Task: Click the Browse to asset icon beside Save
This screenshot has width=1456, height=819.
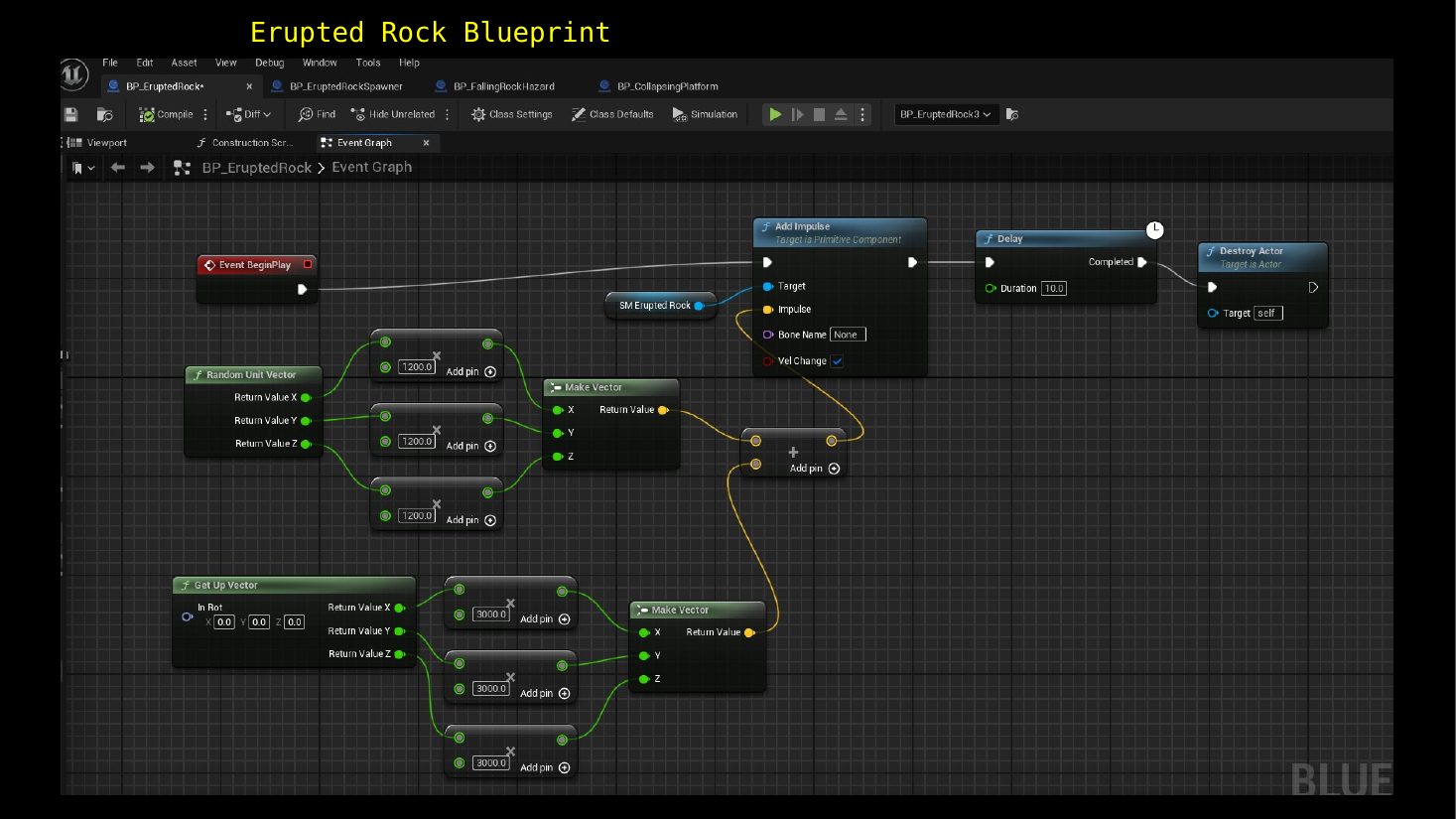Action: tap(104, 114)
